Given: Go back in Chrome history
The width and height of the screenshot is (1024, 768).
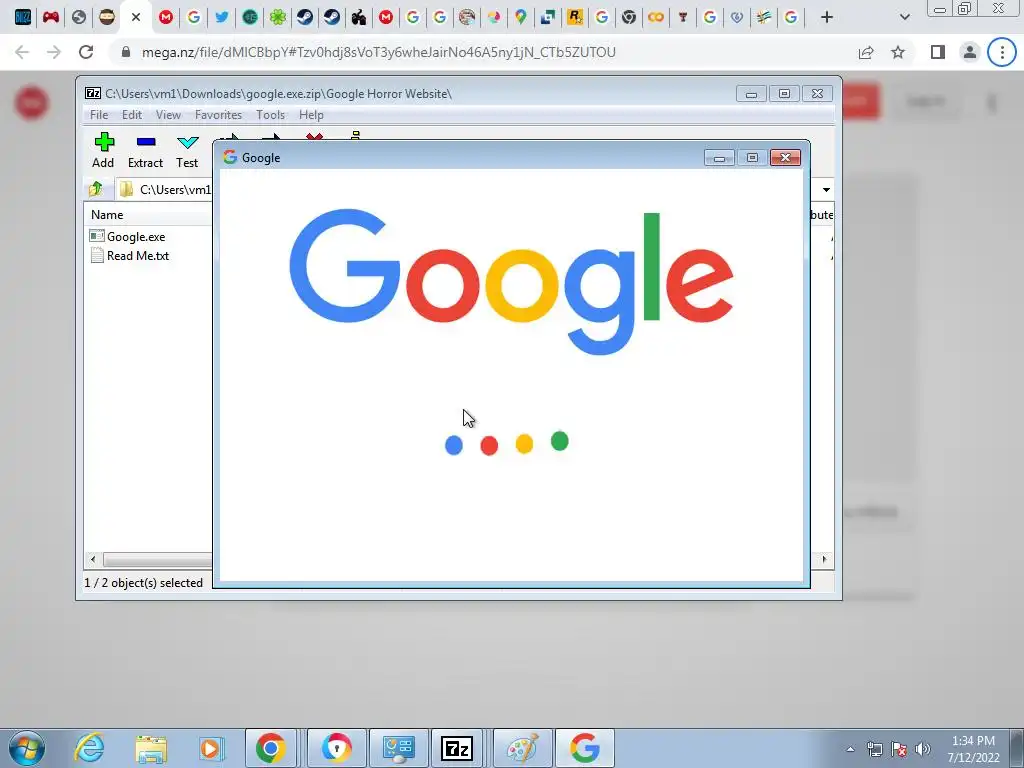Looking at the screenshot, I should click(x=22, y=52).
